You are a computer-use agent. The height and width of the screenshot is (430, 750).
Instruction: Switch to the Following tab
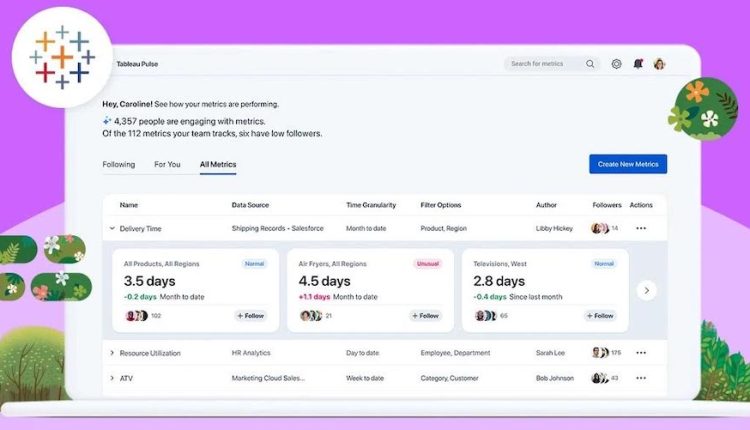(x=119, y=164)
